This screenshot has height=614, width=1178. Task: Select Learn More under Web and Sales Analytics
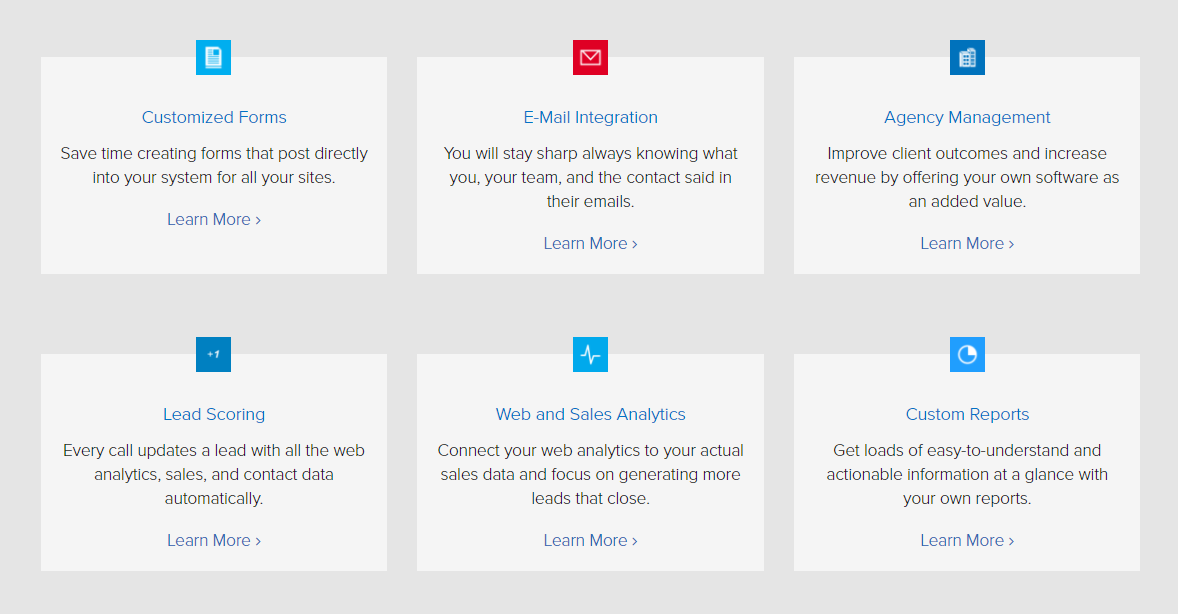tap(590, 540)
